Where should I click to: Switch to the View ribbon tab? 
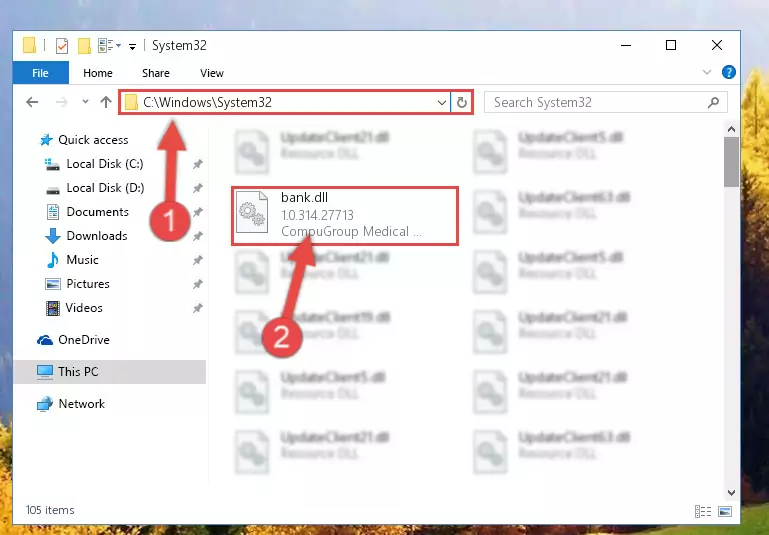point(212,73)
